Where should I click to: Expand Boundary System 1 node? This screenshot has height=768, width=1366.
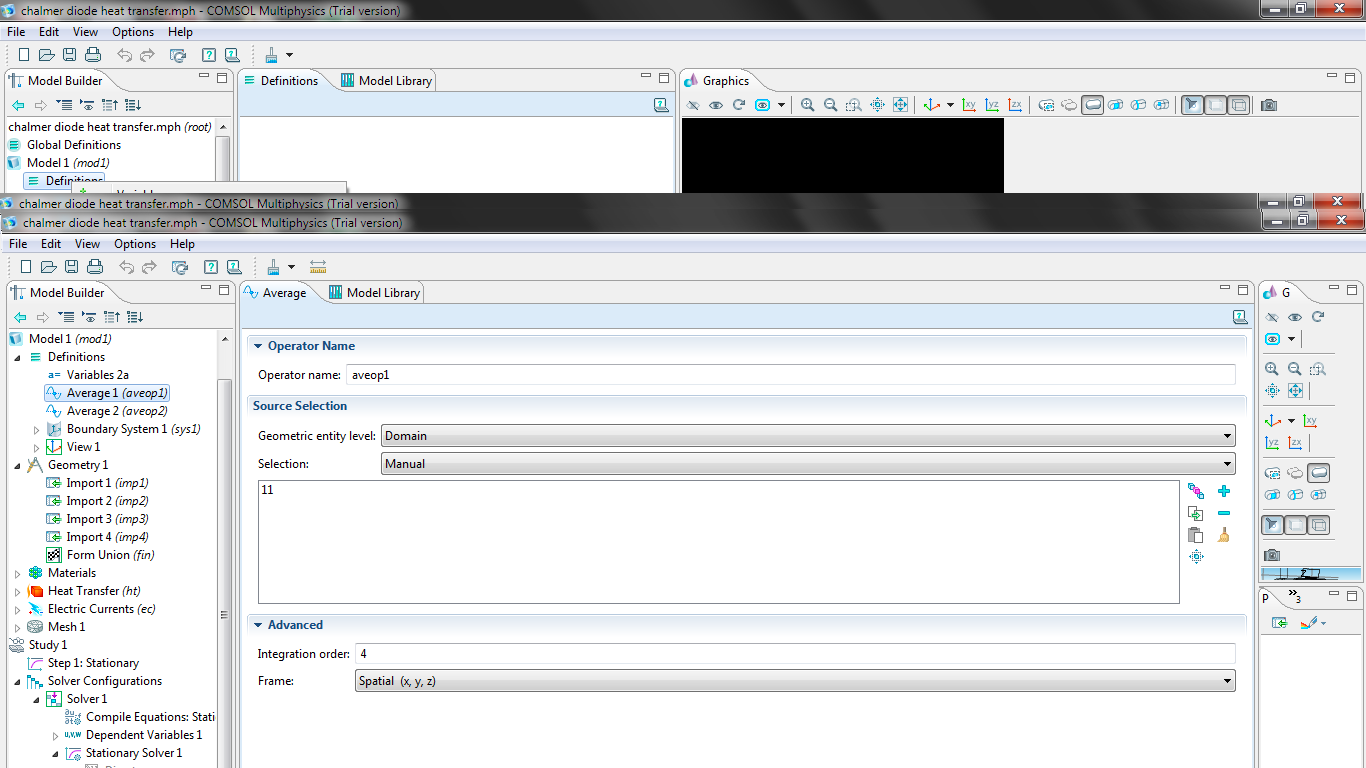point(36,430)
